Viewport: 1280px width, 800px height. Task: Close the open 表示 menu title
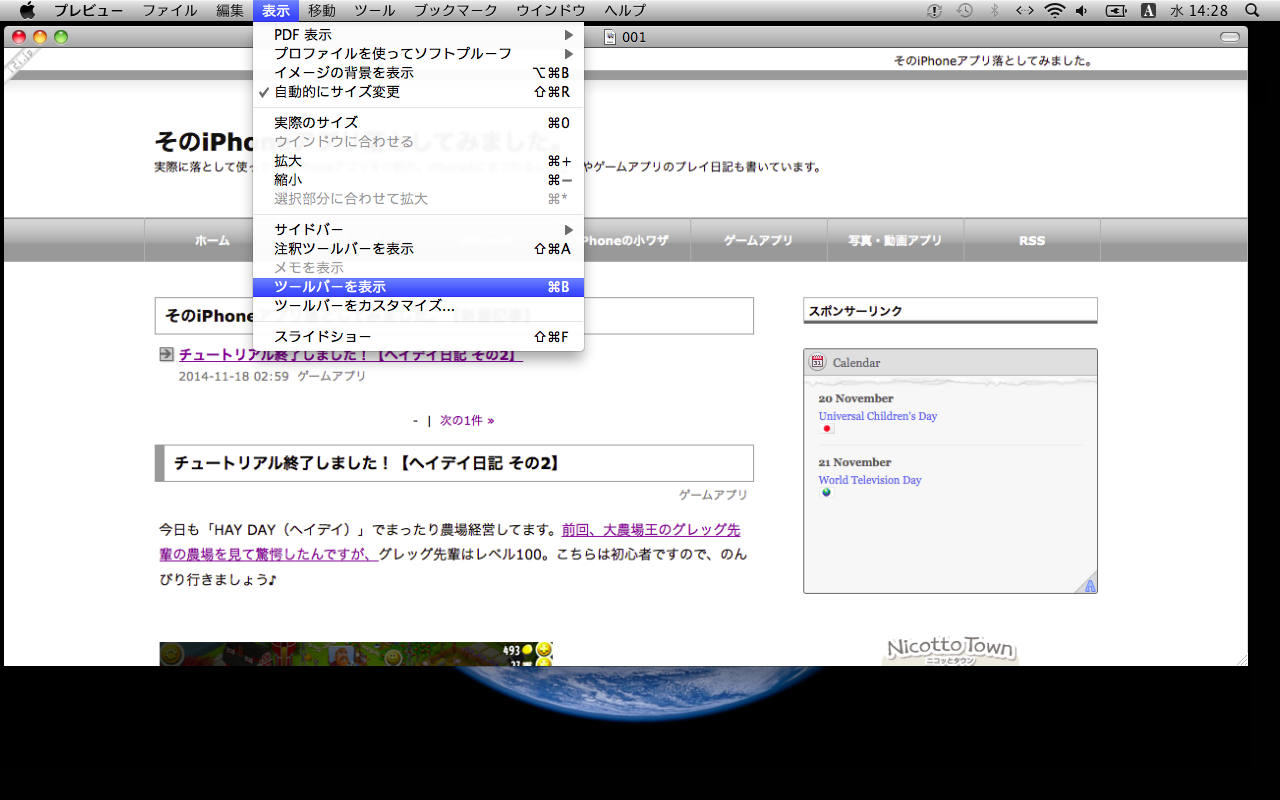[x=276, y=10]
